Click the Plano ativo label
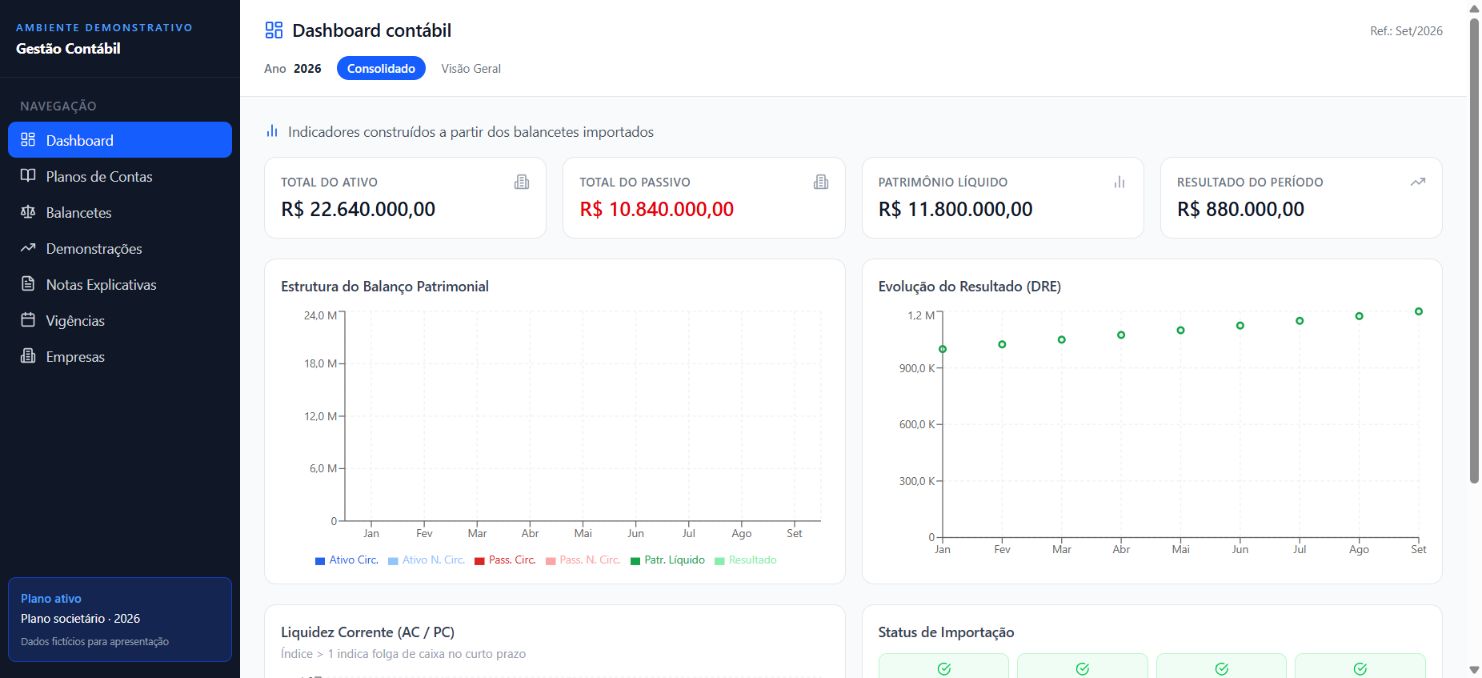 51,598
